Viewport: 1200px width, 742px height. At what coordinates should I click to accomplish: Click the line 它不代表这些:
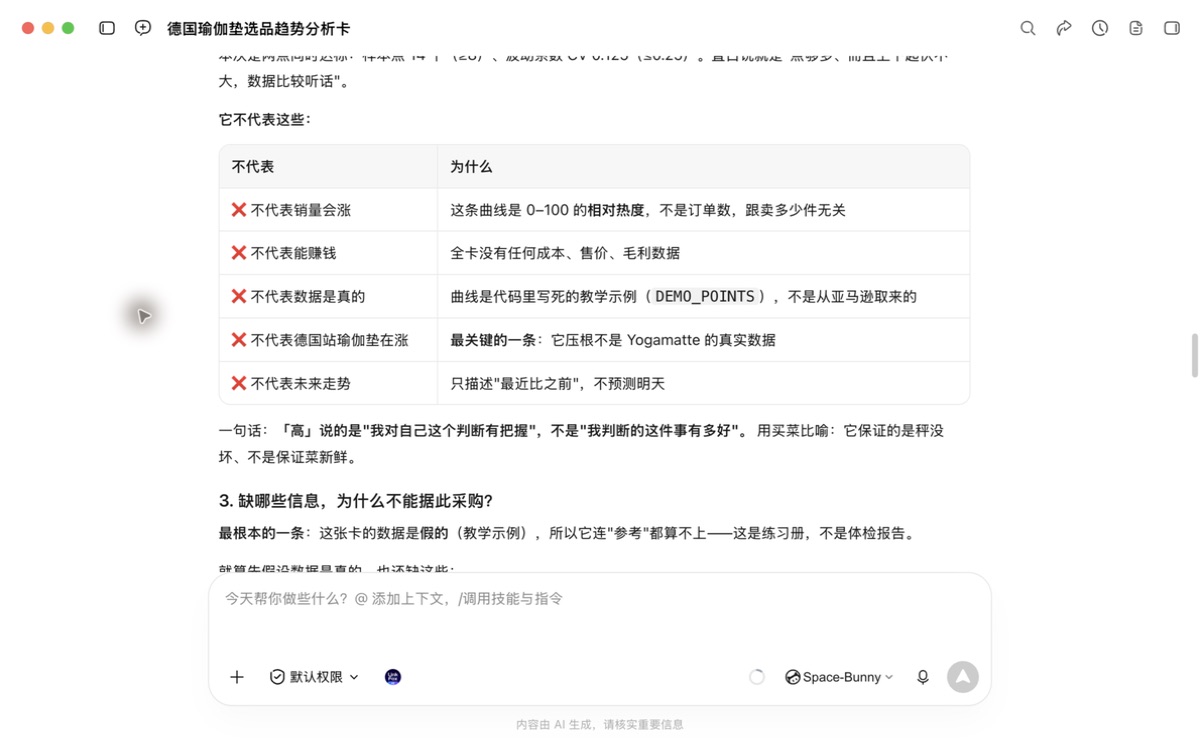[x=265, y=120]
